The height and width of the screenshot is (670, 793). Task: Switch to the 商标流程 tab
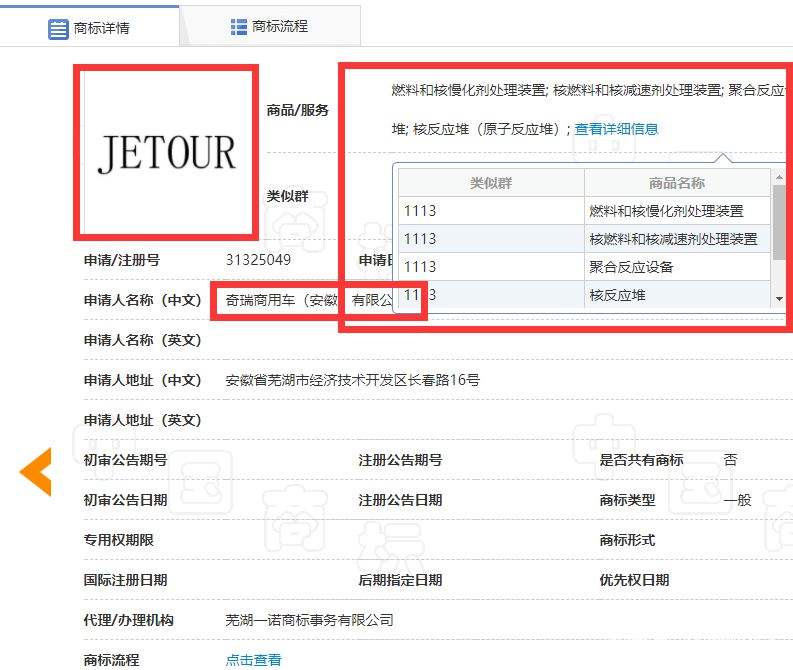click(270, 26)
